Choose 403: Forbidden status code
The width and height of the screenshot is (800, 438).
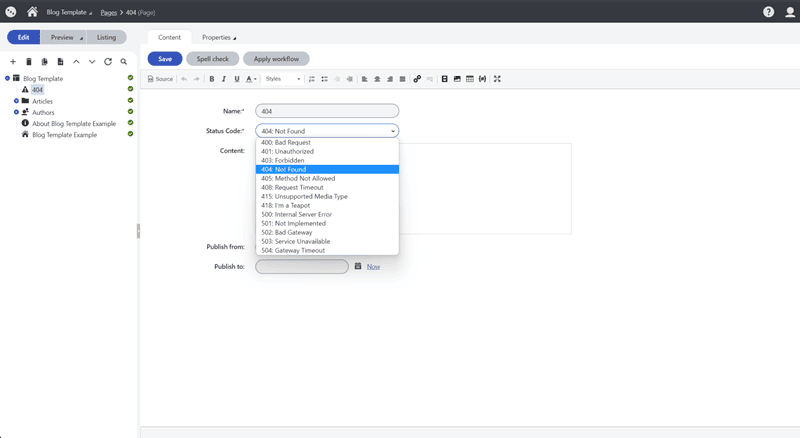pos(327,160)
